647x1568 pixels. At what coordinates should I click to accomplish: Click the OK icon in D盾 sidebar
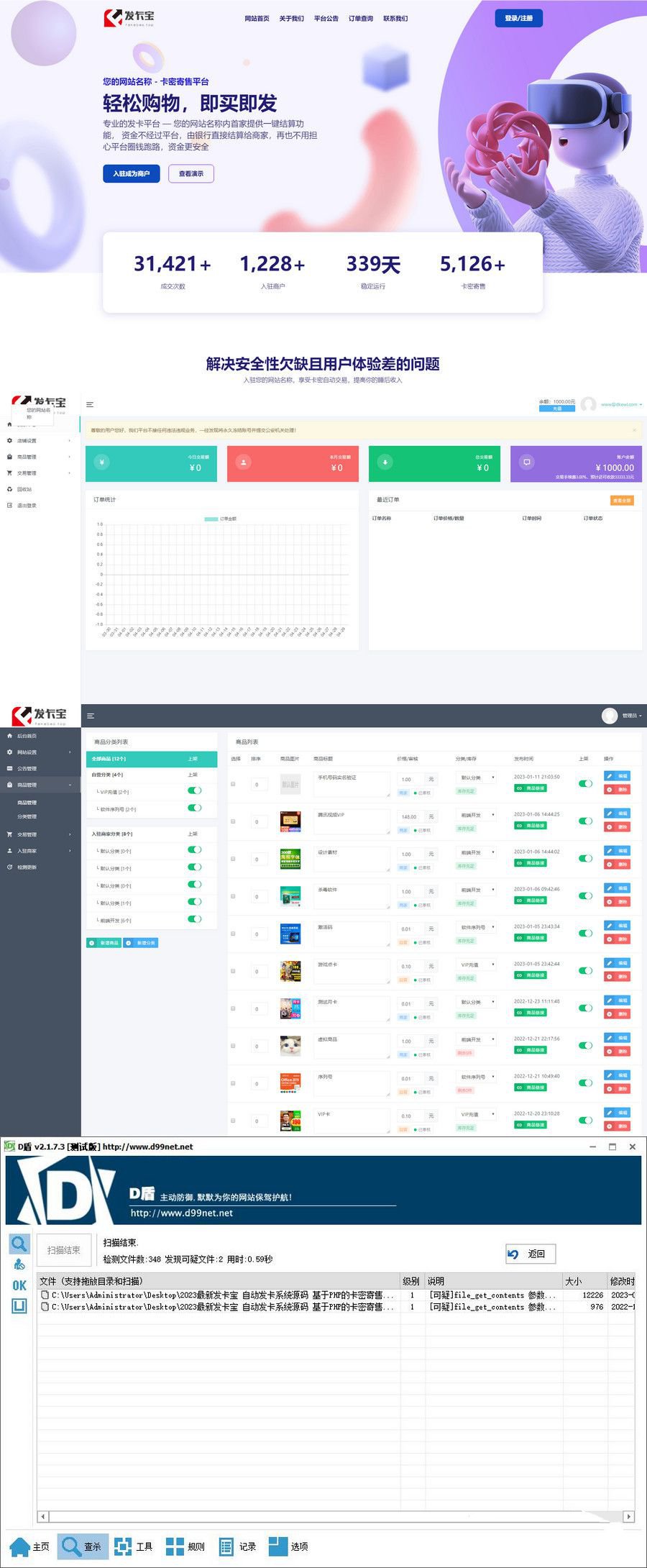click(x=19, y=1285)
